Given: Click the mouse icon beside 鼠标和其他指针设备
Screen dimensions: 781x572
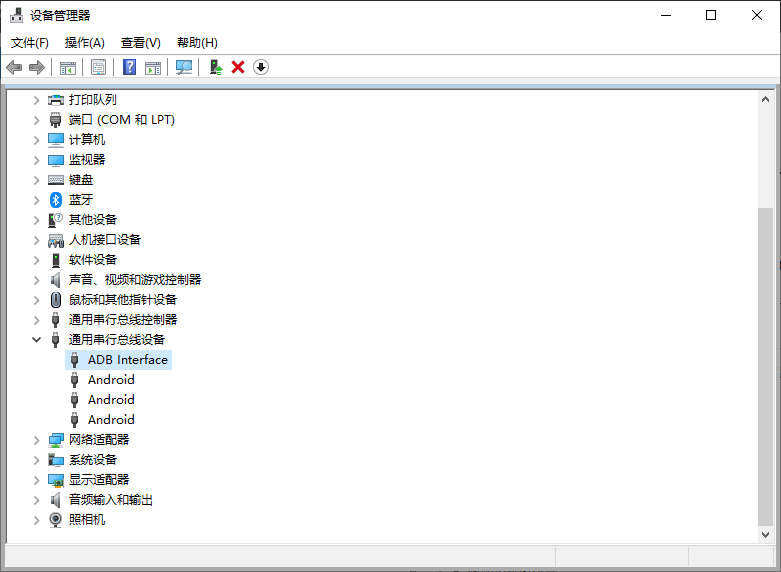Looking at the screenshot, I should [56, 300].
